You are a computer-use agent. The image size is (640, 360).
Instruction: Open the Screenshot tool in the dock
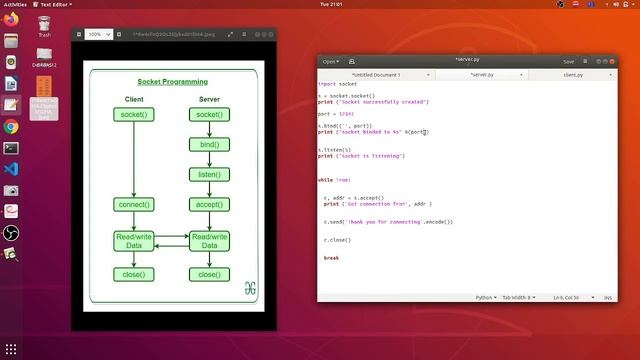[x=11, y=191]
